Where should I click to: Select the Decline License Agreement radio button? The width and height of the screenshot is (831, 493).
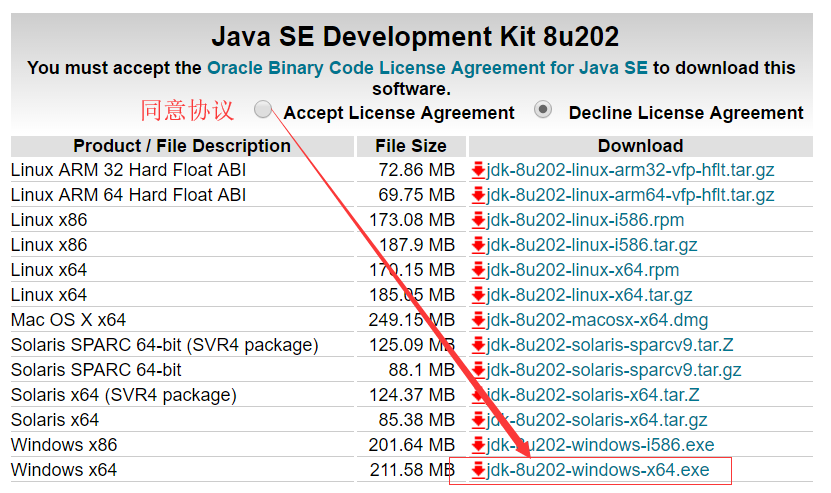pyautogui.click(x=543, y=110)
